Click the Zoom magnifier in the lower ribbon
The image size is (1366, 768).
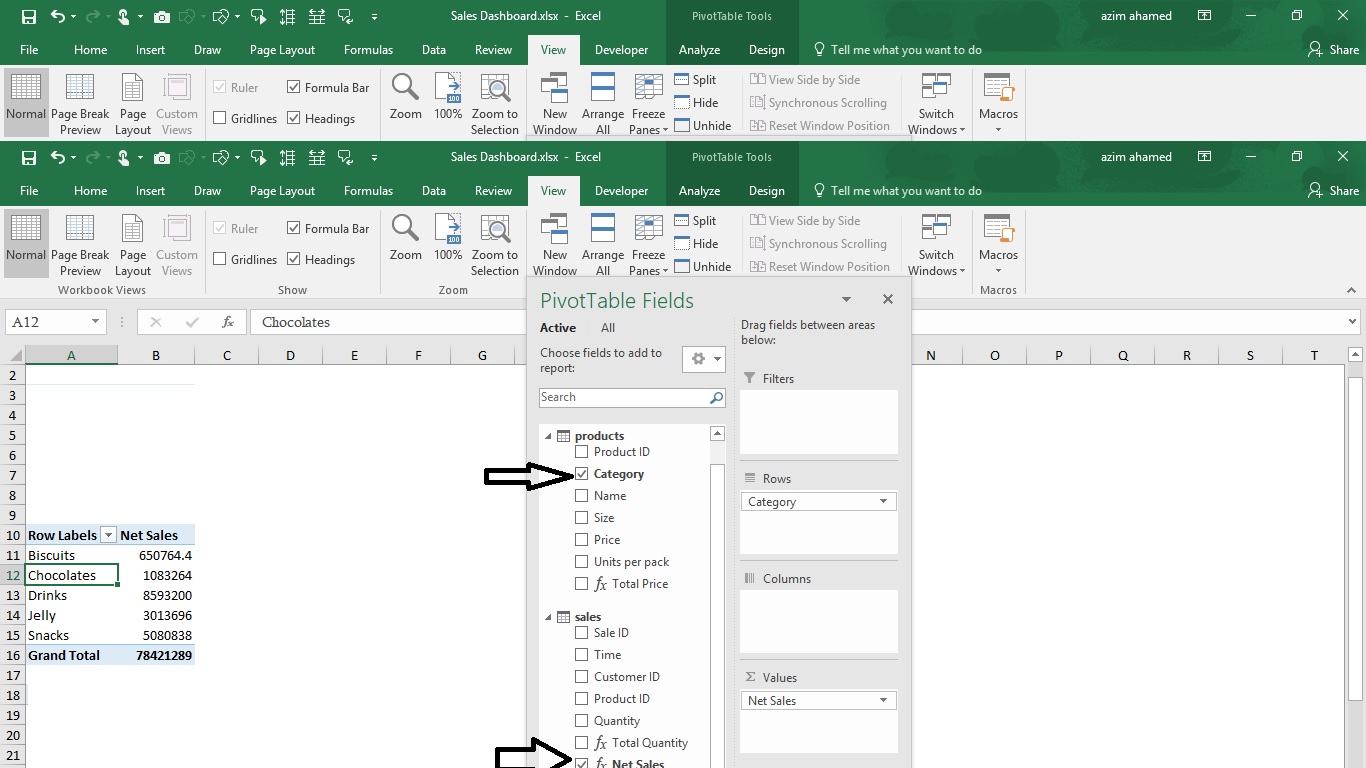[x=405, y=237]
